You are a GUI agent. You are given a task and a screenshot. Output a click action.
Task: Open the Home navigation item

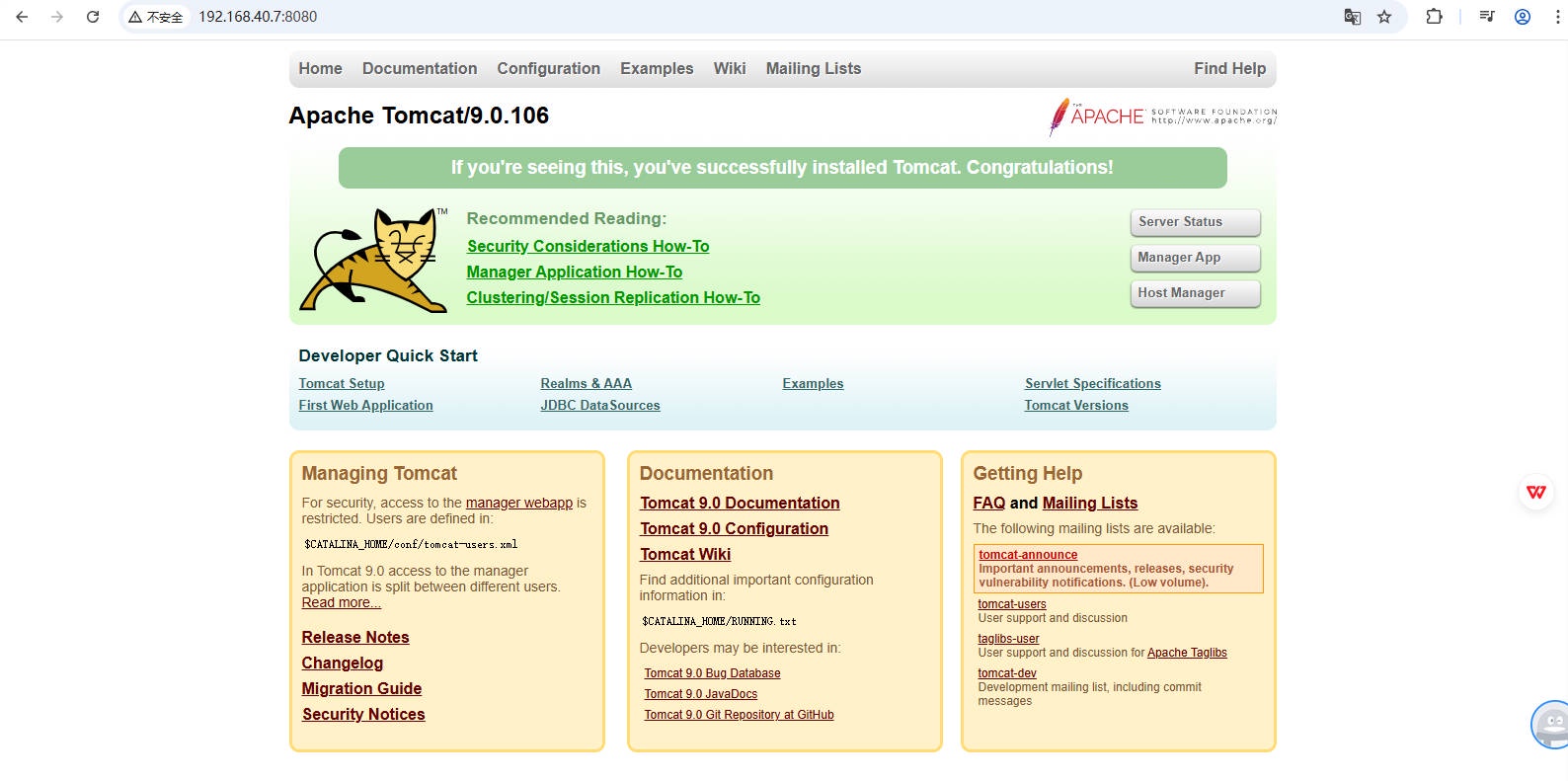pos(320,68)
